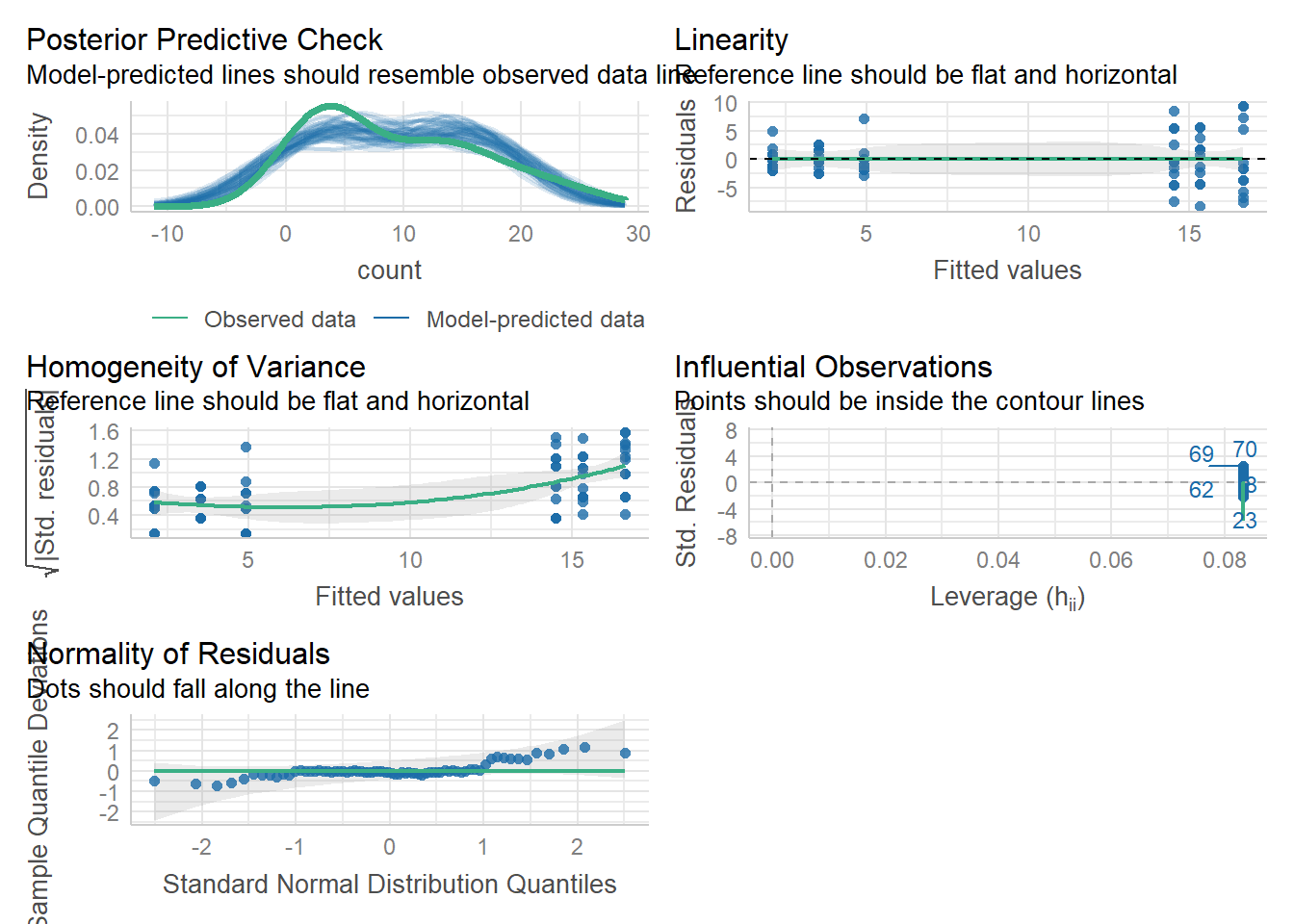
Task: Click the "Observed data" legend text
Action: pyautogui.click(x=279, y=320)
